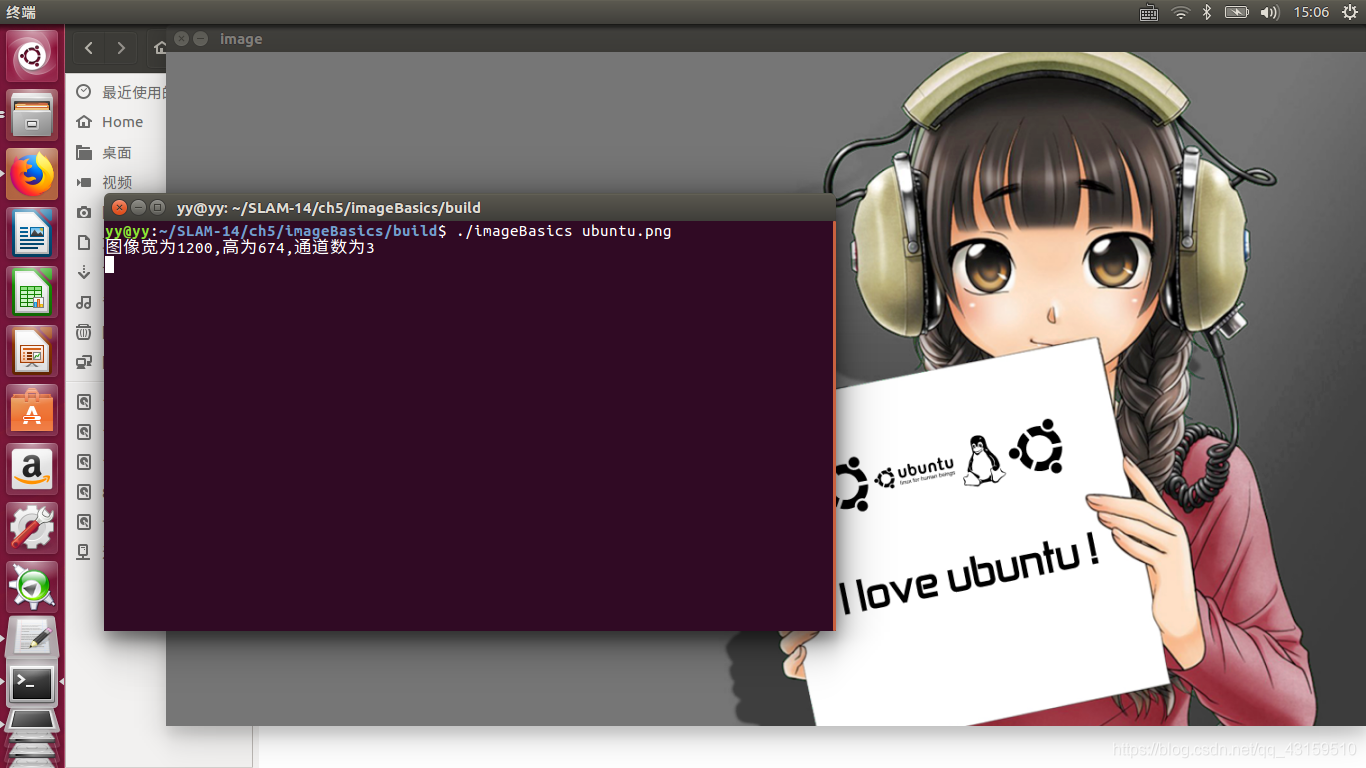Open the system gear session menu
The image size is (1366, 768).
tap(1350, 12)
